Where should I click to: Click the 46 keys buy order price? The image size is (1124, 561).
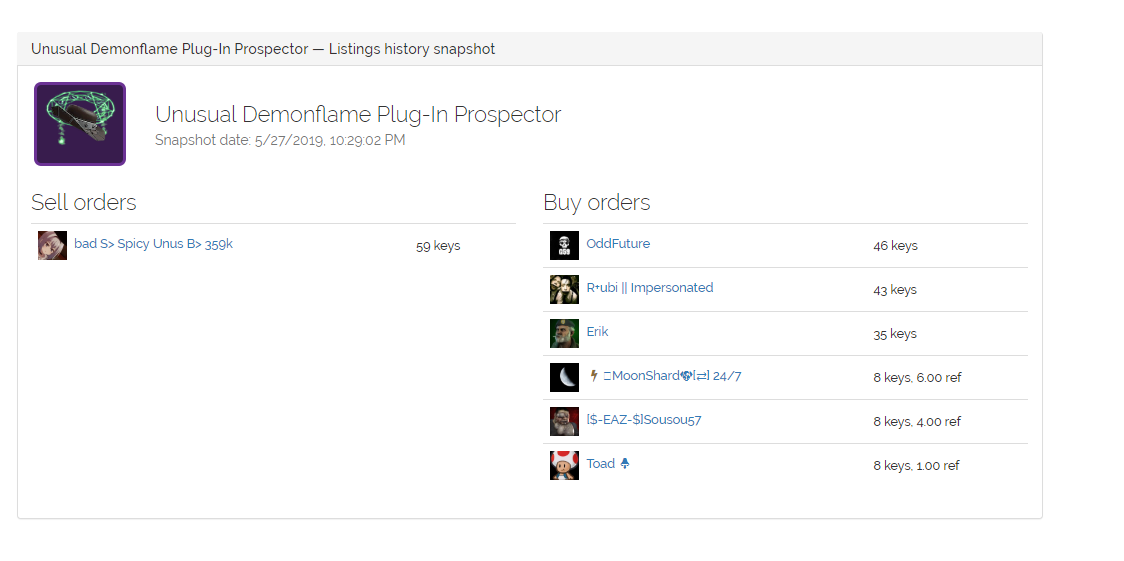coord(895,246)
